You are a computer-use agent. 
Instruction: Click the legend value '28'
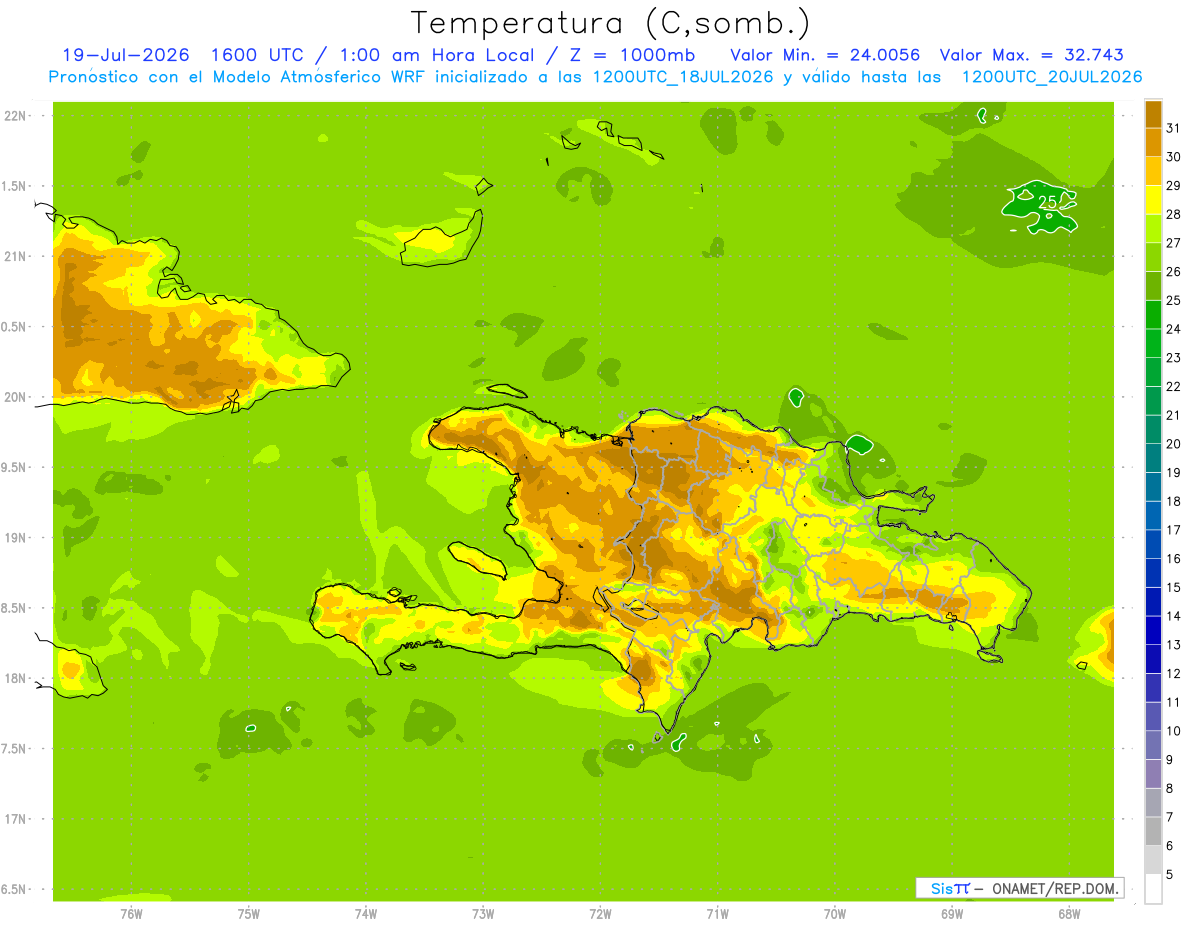tap(1174, 214)
